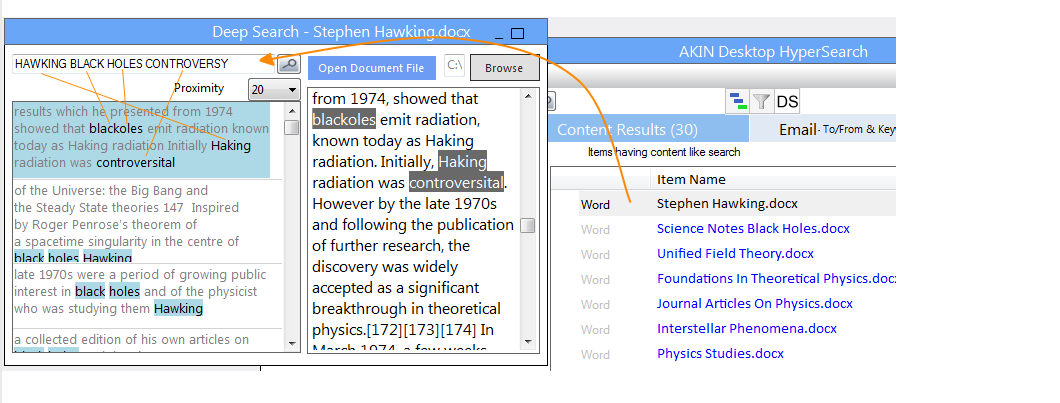Click the hierarchy view icon in HyperSearch toolbar
The width and height of the screenshot is (1060, 403).
click(737, 102)
